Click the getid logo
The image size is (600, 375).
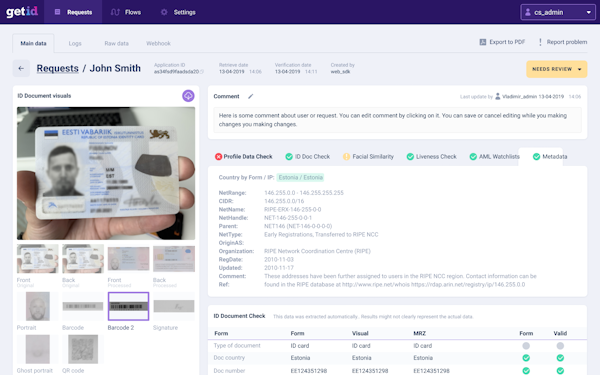click(x=22, y=12)
